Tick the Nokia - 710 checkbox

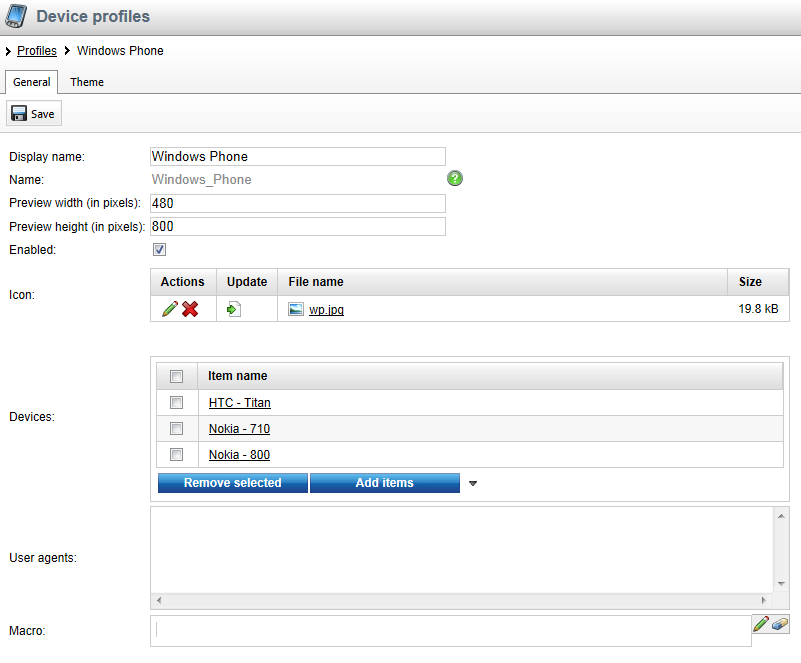(177, 429)
